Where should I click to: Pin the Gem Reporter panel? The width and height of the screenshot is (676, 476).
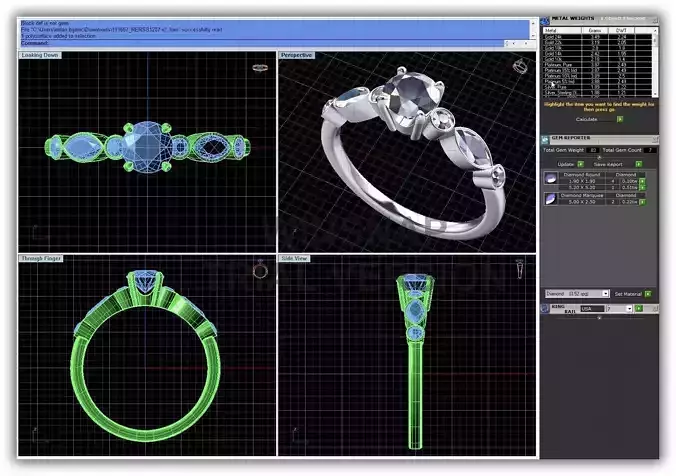pos(655,139)
